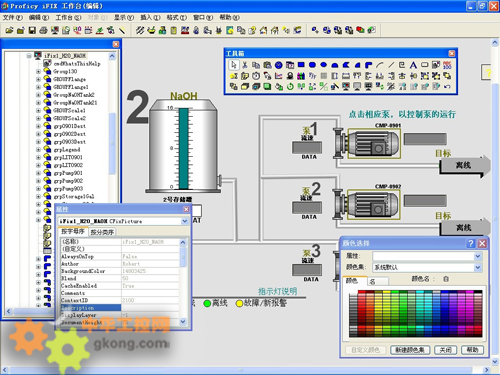Click the green circular Refresh icon in the toolbox
This screenshot has width=500, height=375.
point(290,87)
